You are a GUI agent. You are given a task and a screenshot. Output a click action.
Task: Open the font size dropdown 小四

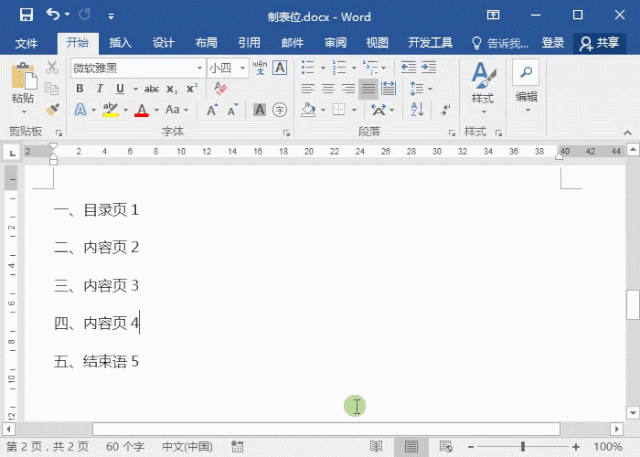pos(228,68)
